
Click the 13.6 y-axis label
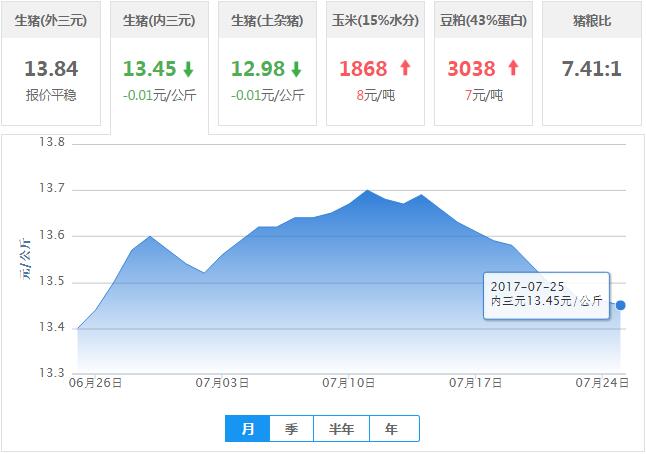point(52,235)
